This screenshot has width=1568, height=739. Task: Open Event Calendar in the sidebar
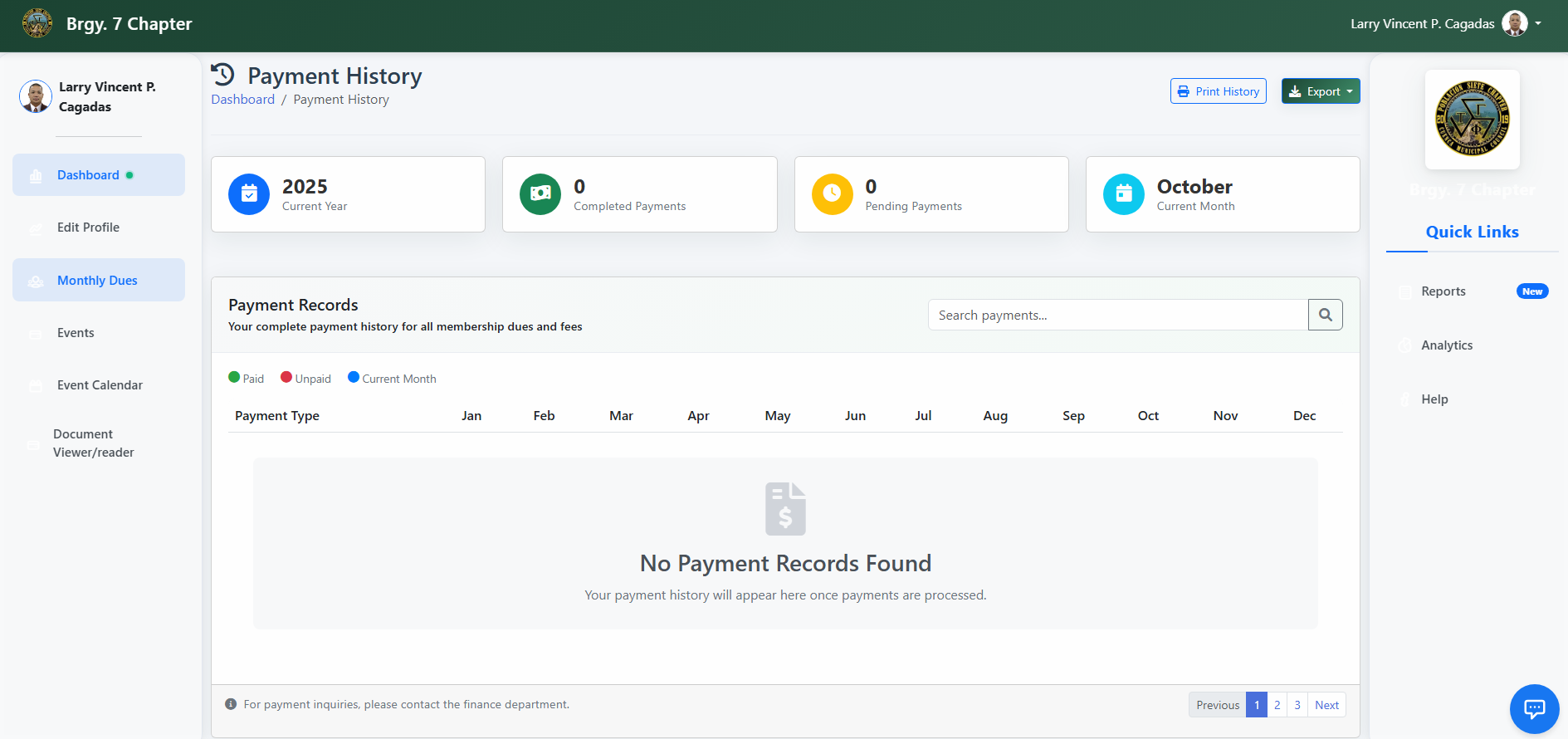pos(100,385)
